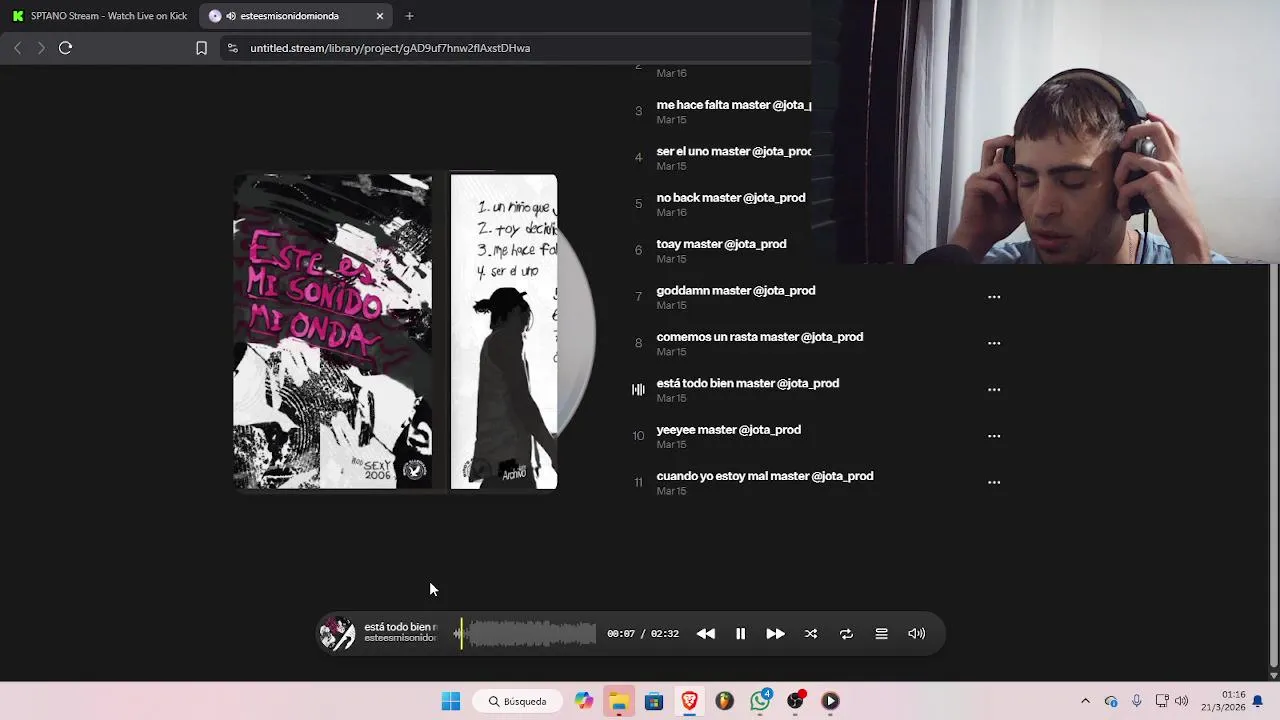Open Microsoft Store from the taskbar
Screen dimensions: 1280x720
tap(654, 701)
